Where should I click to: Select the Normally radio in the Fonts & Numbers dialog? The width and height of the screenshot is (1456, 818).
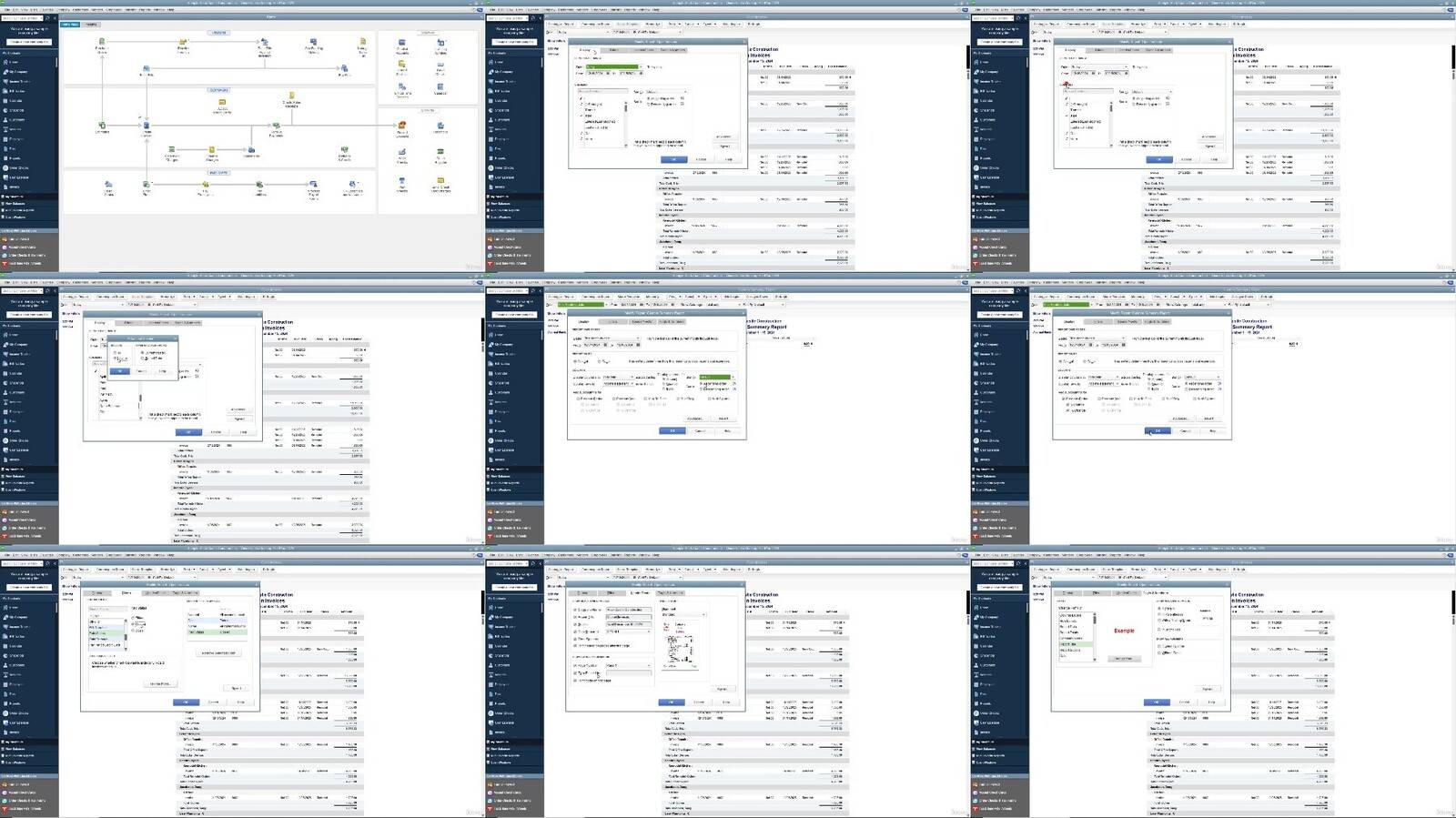[x=1159, y=608]
